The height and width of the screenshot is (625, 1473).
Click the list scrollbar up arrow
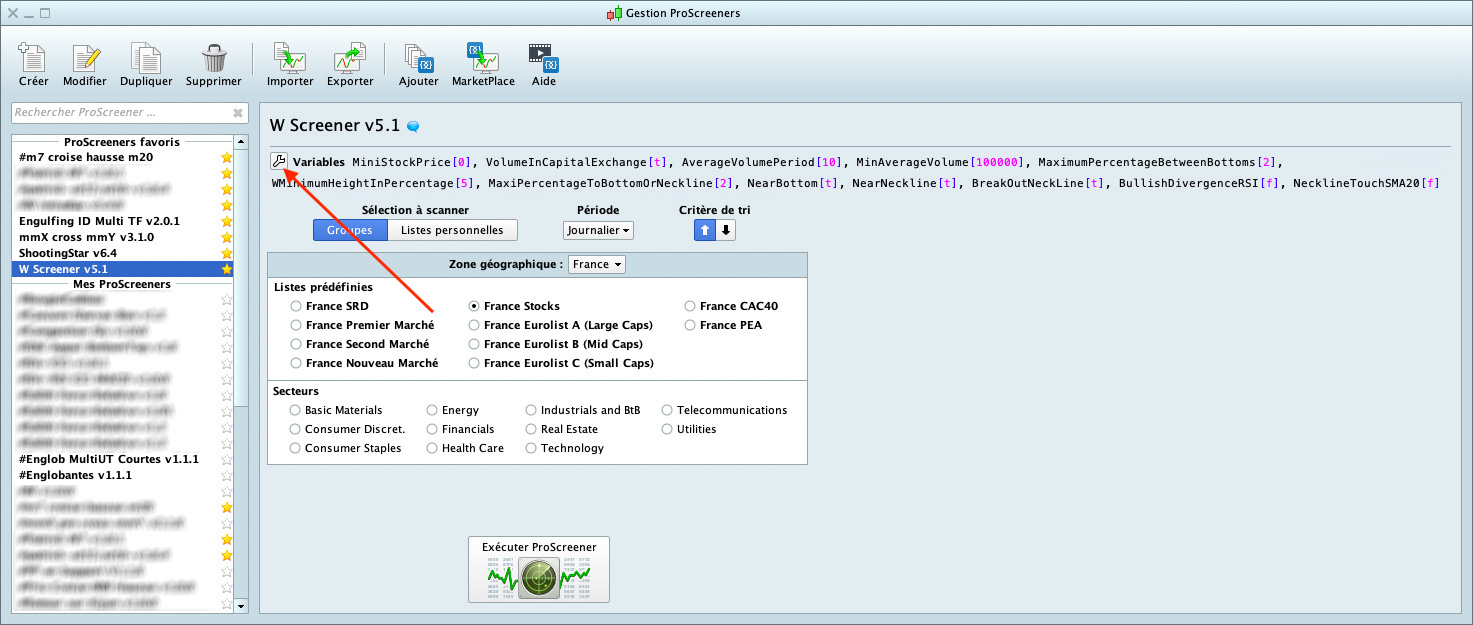click(x=240, y=142)
